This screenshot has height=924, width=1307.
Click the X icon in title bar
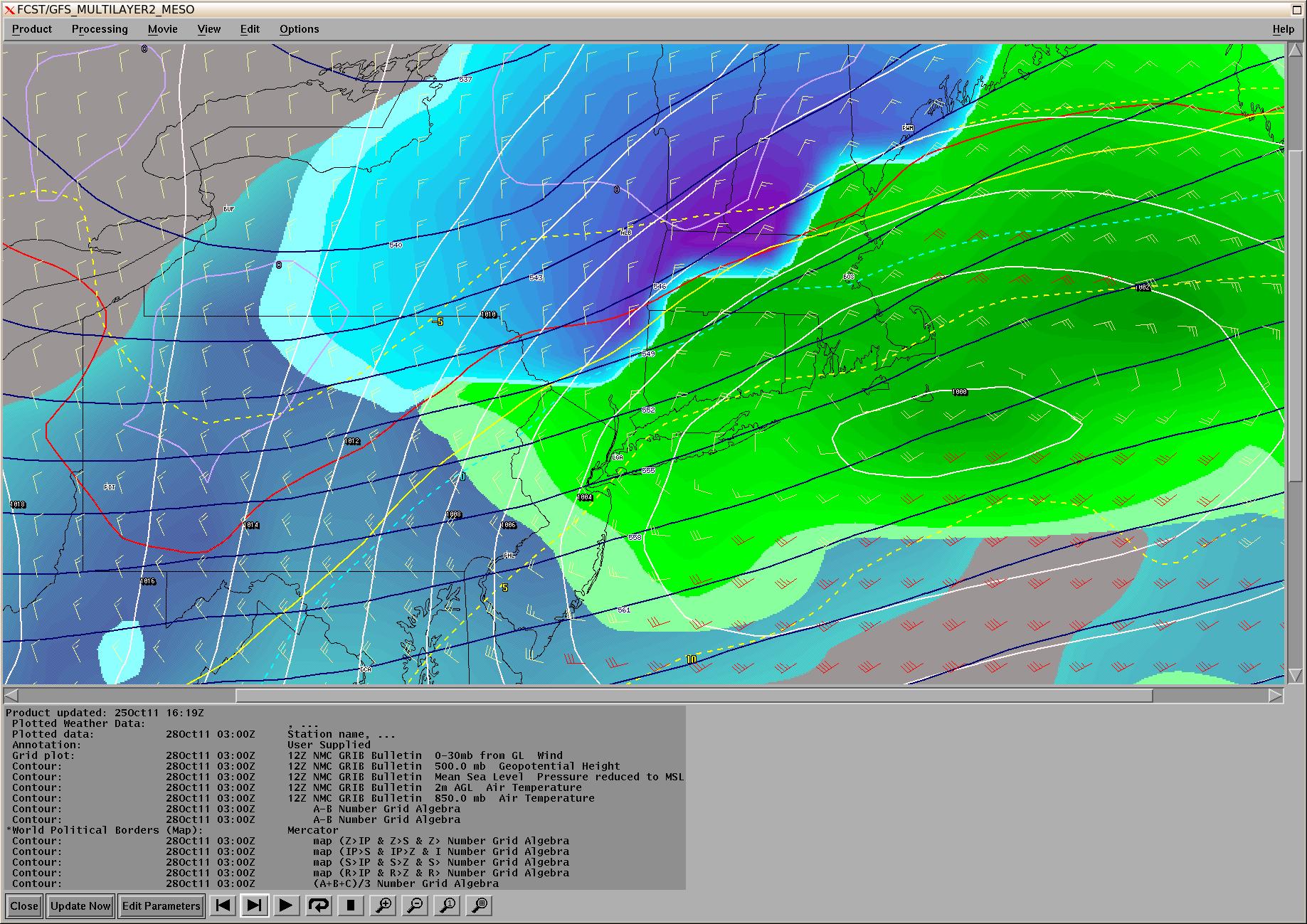click(9, 10)
